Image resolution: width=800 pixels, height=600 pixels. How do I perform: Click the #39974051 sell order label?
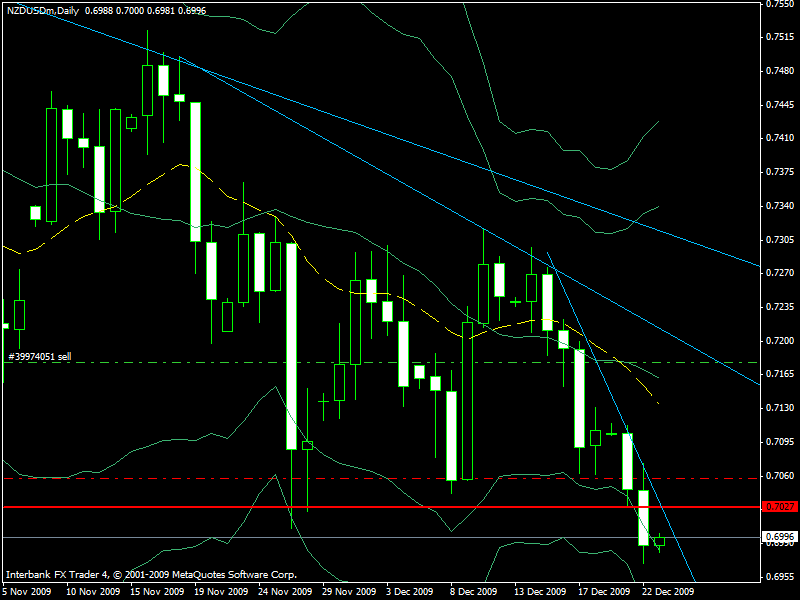click(x=39, y=356)
